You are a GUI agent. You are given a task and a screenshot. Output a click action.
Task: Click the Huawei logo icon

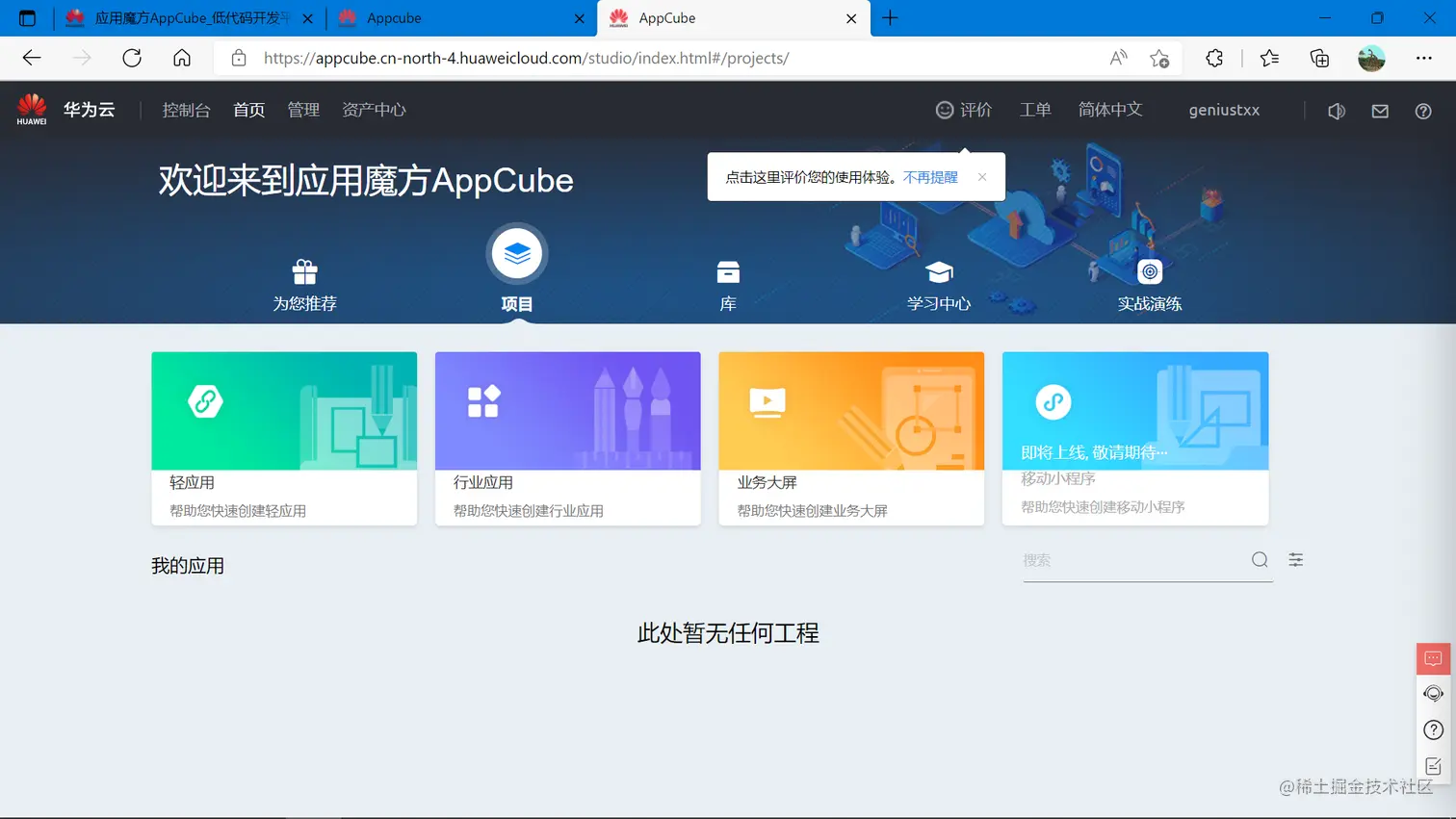(32, 109)
